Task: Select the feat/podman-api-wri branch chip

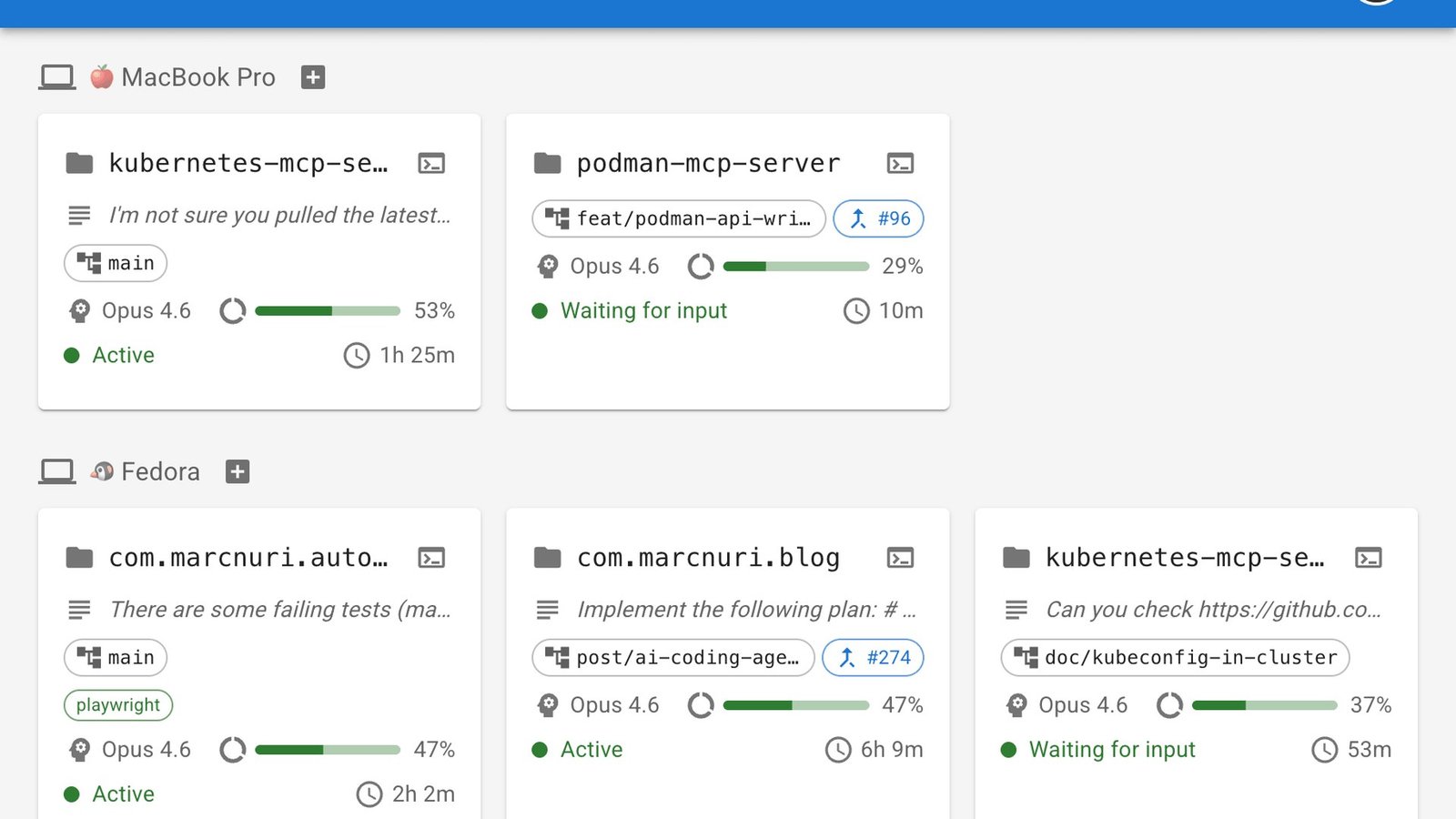Action: (679, 218)
